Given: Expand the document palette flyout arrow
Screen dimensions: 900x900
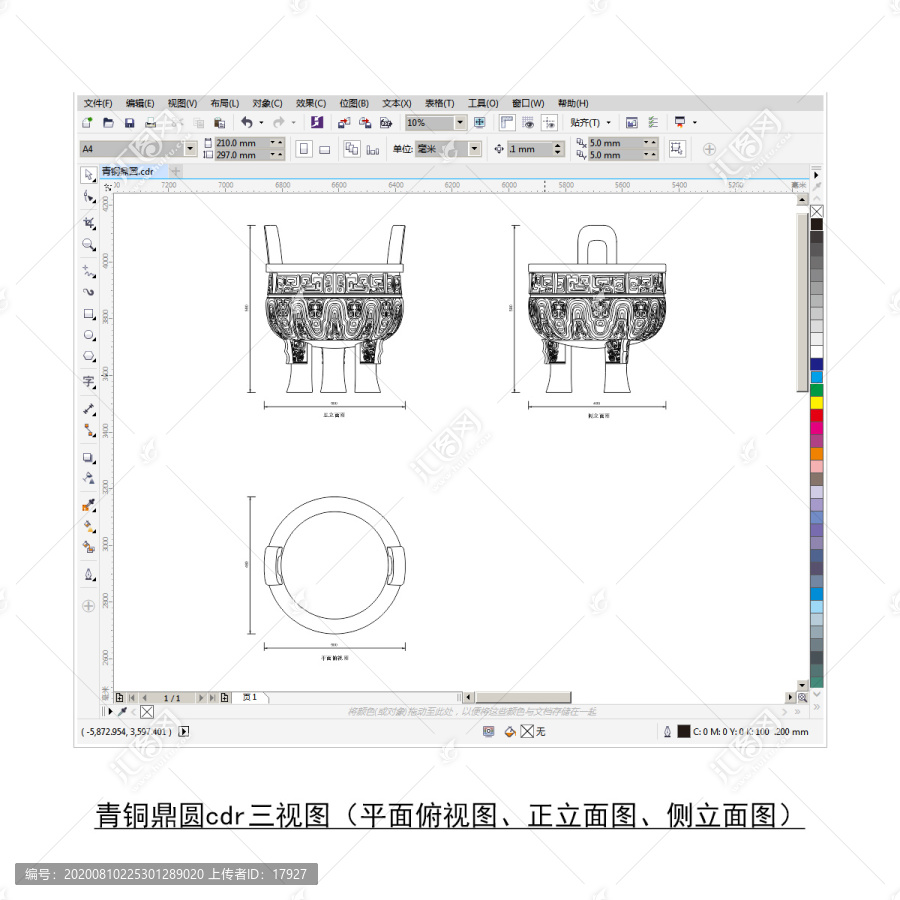Looking at the screenshot, I should (110, 712).
